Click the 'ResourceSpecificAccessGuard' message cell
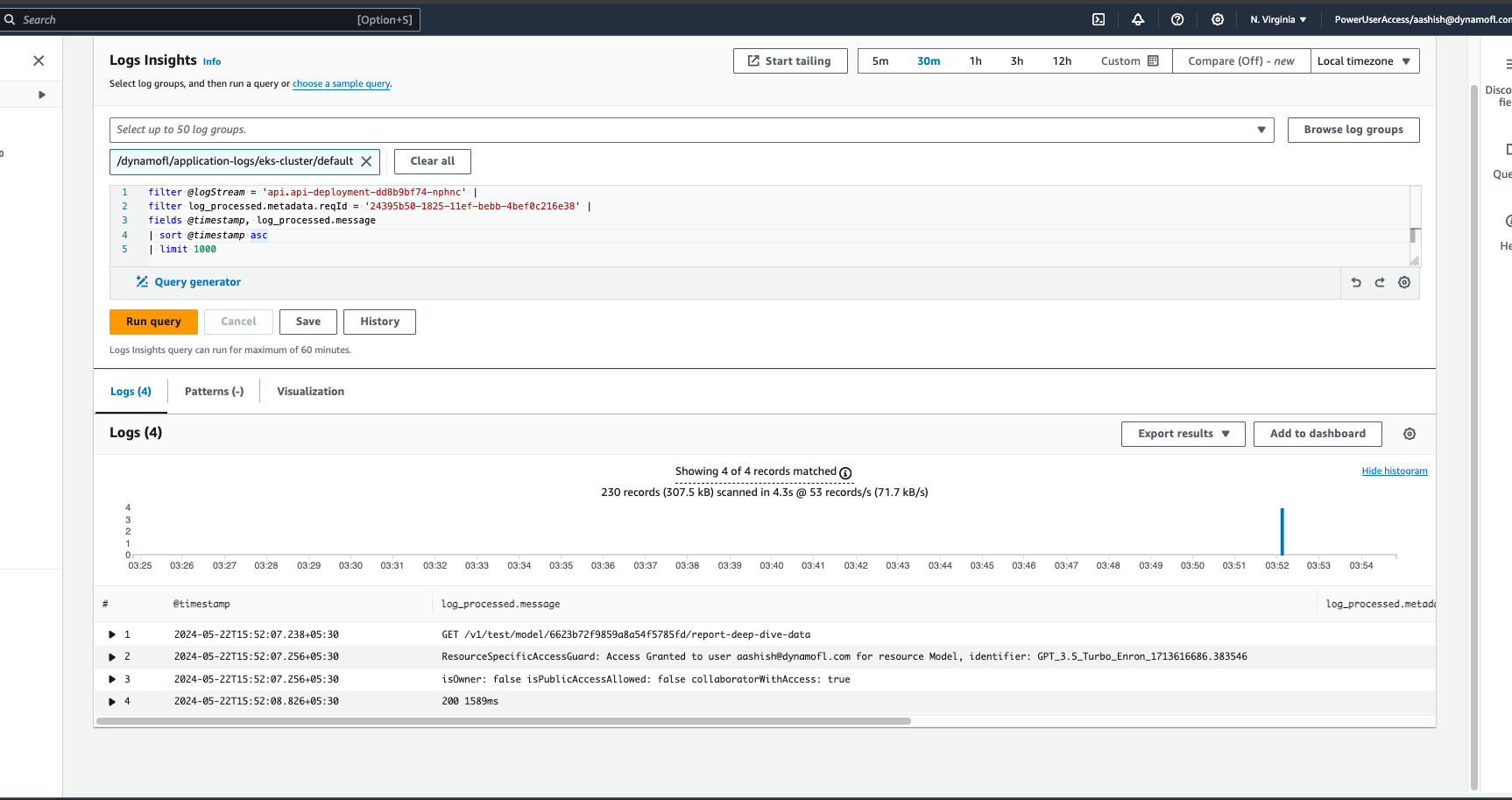Viewport: 1512px width, 800px height. 844,656
